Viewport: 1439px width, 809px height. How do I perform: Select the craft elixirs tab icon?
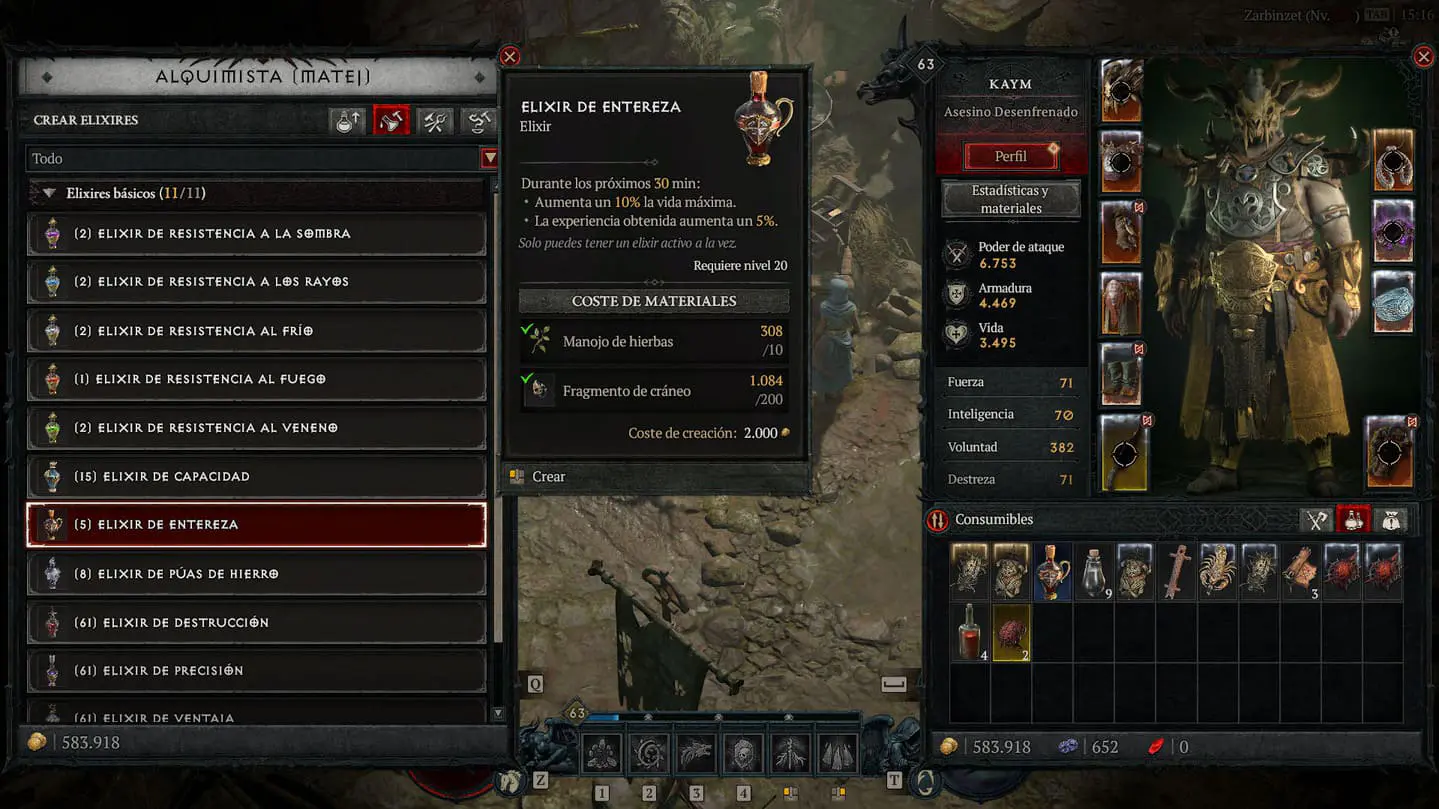tap(391, 121)
